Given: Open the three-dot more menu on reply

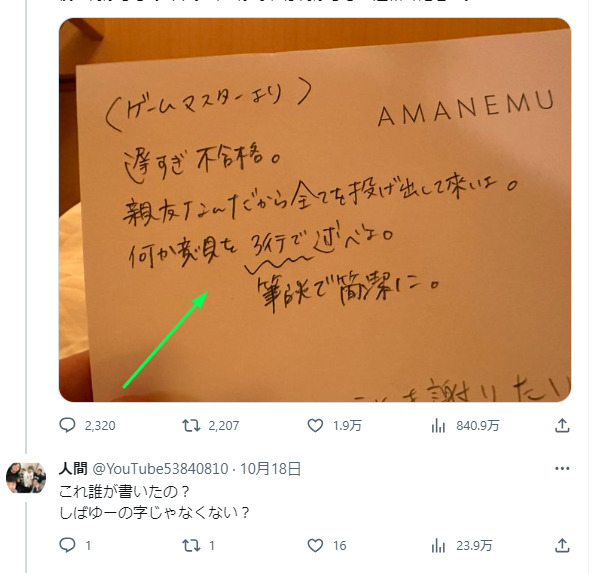Looking at the screenshot, I should tap(562, 468).
